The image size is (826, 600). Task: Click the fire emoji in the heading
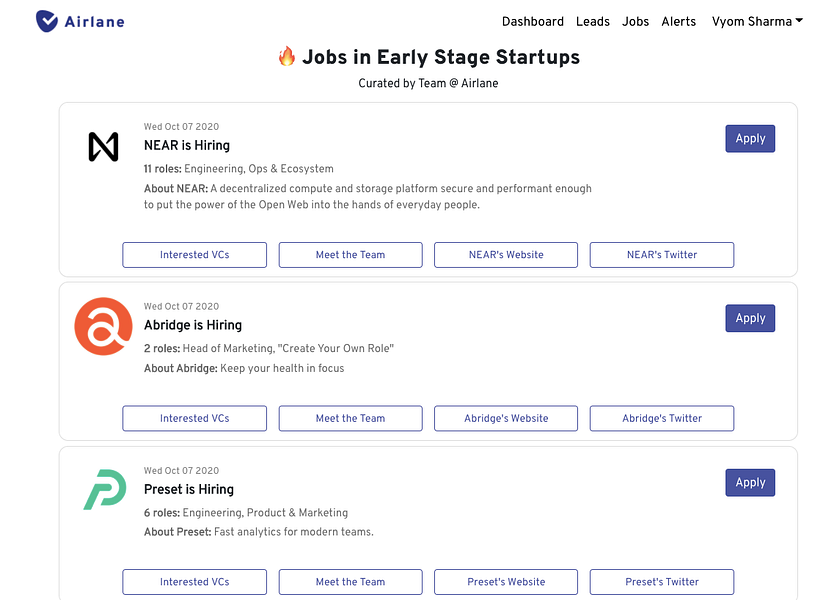287,57
